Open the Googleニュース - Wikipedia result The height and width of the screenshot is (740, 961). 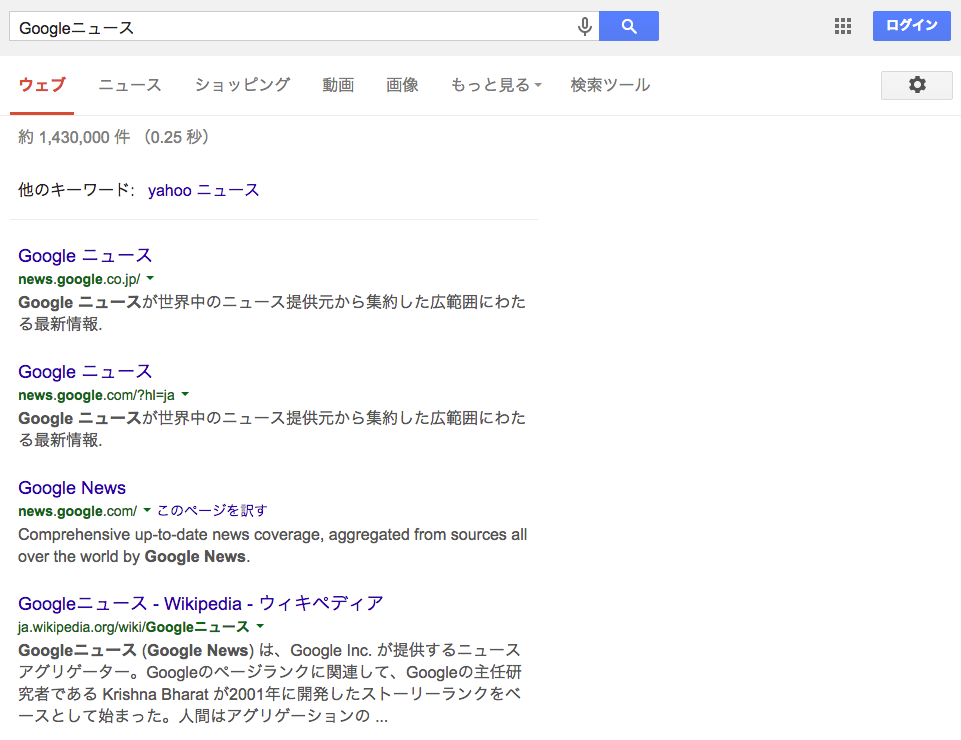click(200, 603)
